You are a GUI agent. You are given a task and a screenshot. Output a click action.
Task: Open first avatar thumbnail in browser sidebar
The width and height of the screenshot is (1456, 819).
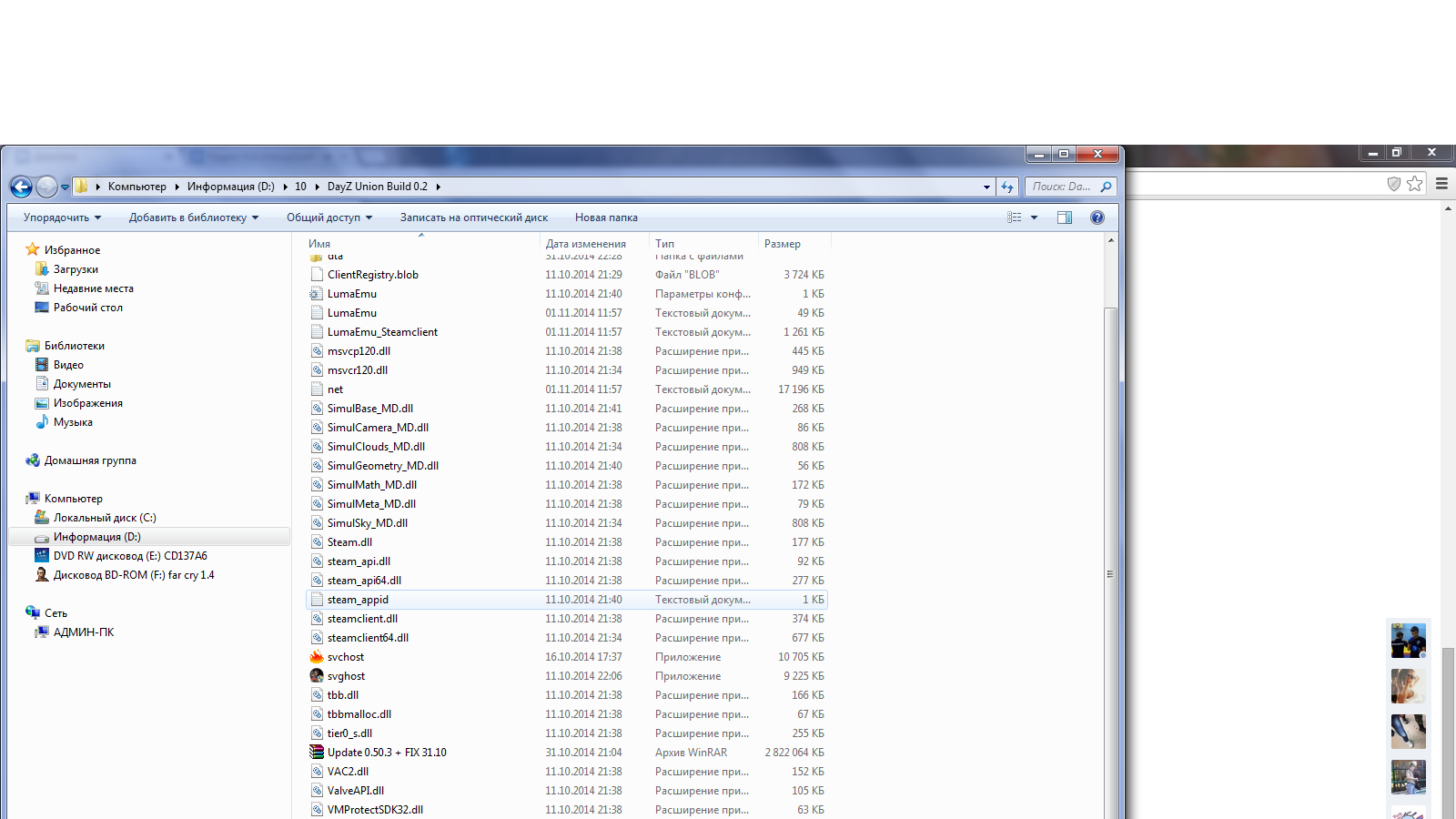[1408, 641]
